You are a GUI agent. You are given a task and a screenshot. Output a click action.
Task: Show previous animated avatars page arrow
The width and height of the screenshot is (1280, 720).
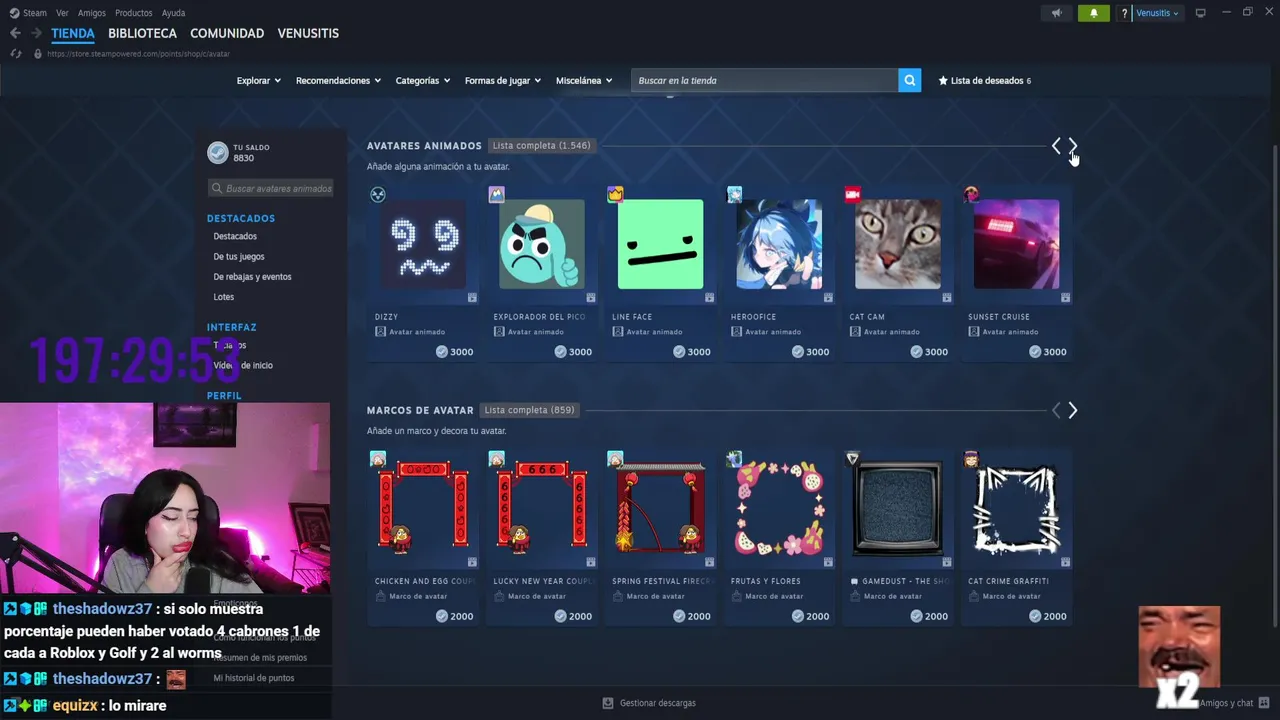tap(1056, 146)
